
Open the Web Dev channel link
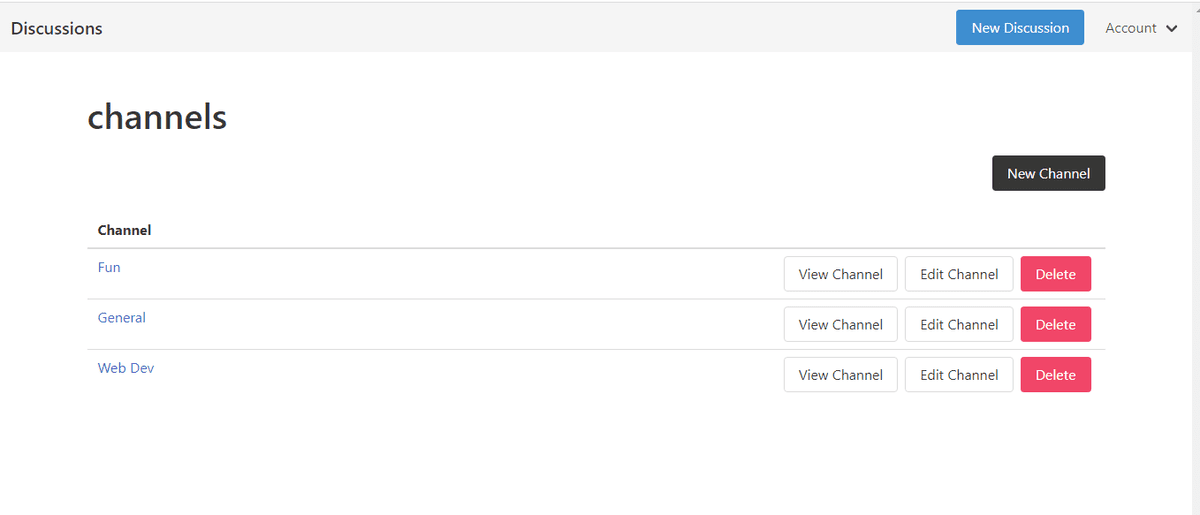pyautogui.click(x=126, y=368)
